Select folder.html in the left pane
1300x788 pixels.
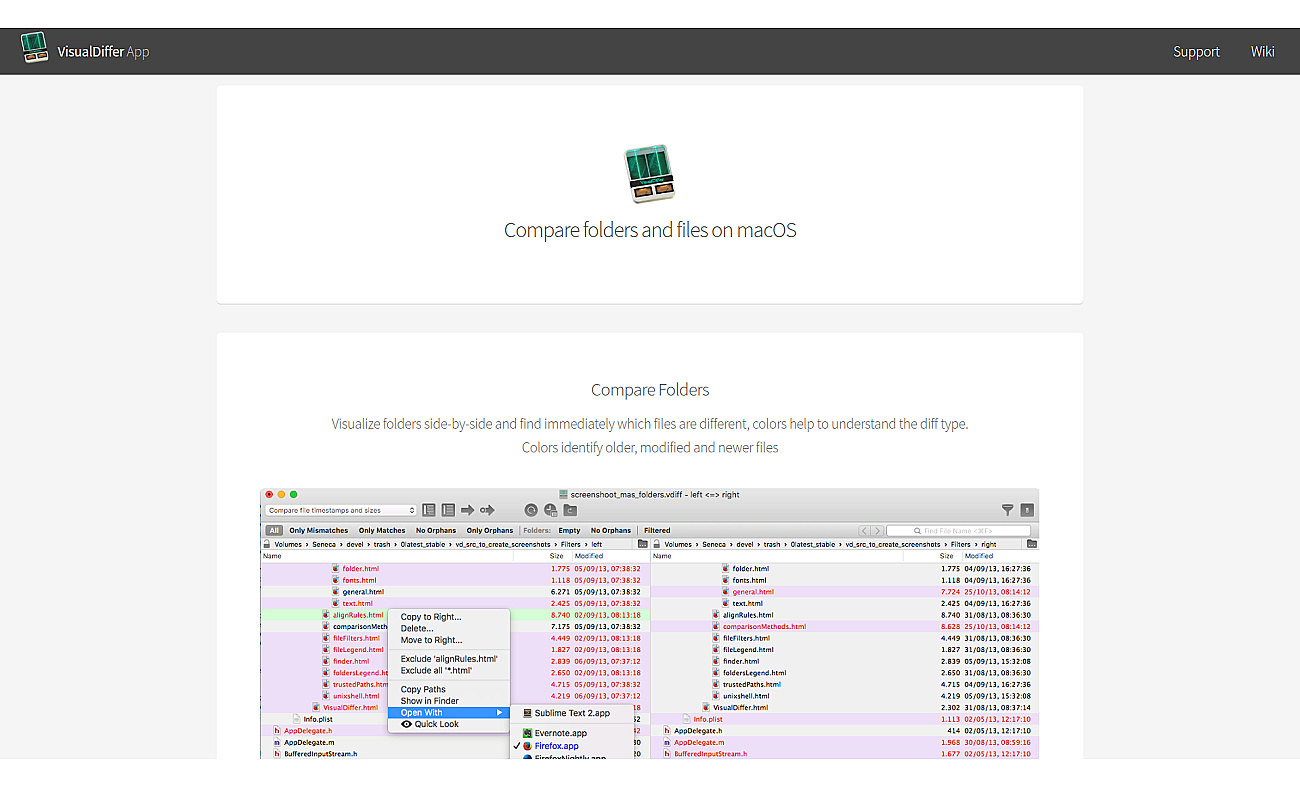[x=360, y=569]
